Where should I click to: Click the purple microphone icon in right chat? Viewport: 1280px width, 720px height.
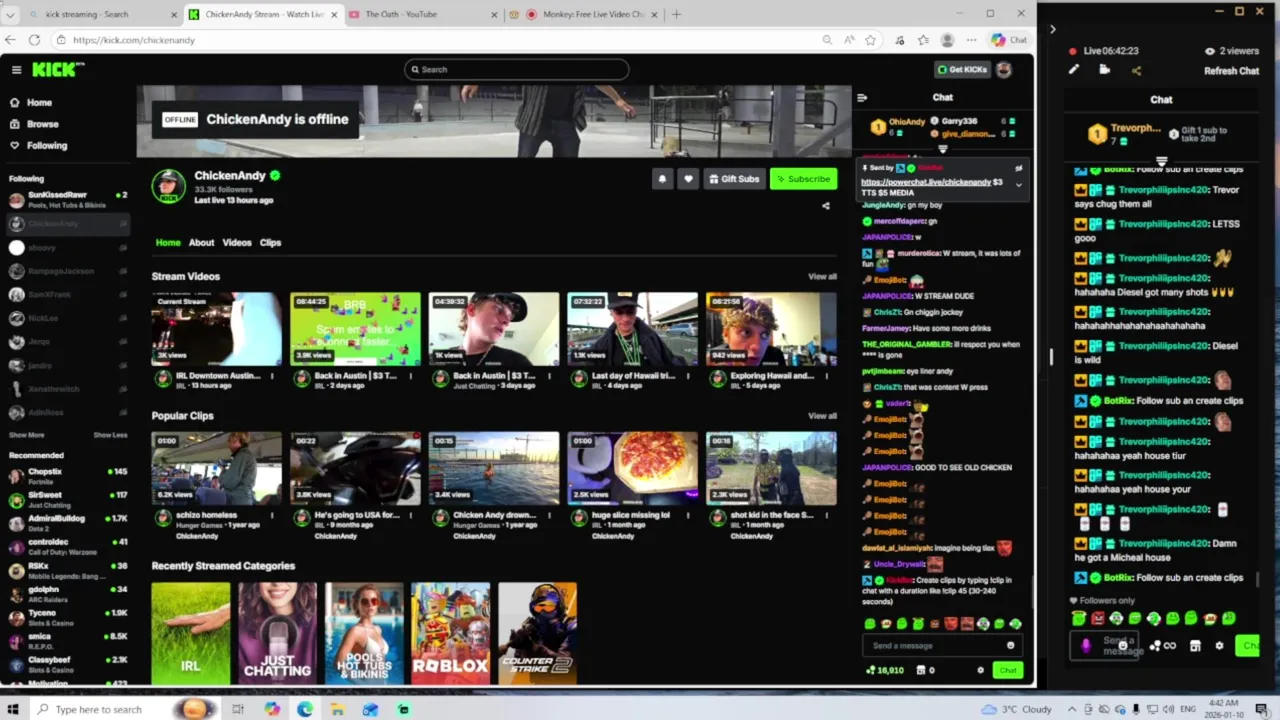click(1086, 645)
